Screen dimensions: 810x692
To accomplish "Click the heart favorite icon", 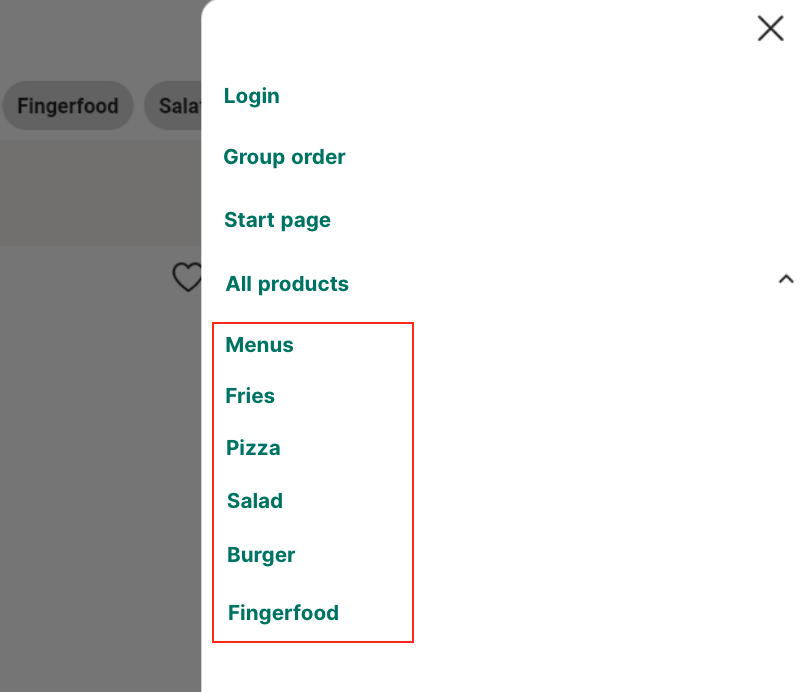I will pyautogui.click(x=187, y=277).
